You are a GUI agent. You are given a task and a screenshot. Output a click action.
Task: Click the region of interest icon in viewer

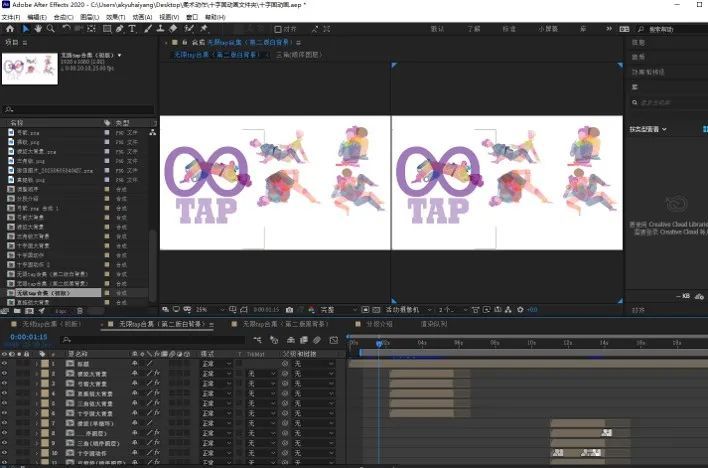click(365, 310)
